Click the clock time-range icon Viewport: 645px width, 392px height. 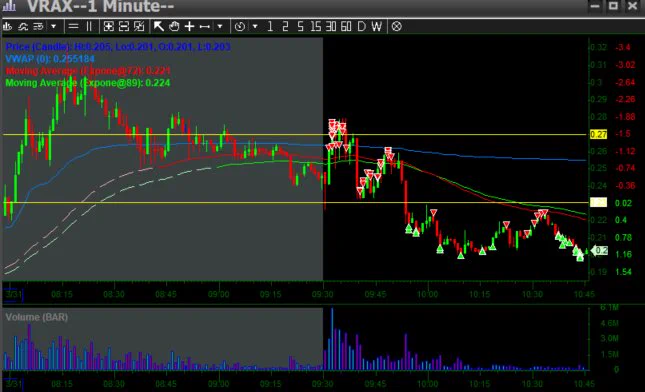[x=240, y=27]
